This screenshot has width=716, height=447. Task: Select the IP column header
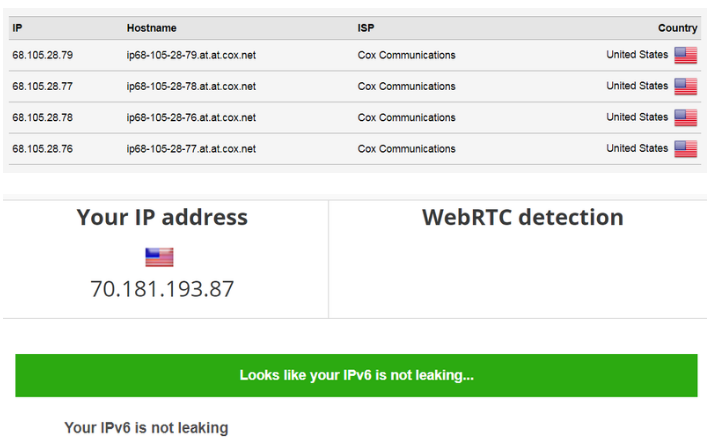pyautogui.click(x=17, y=28)
